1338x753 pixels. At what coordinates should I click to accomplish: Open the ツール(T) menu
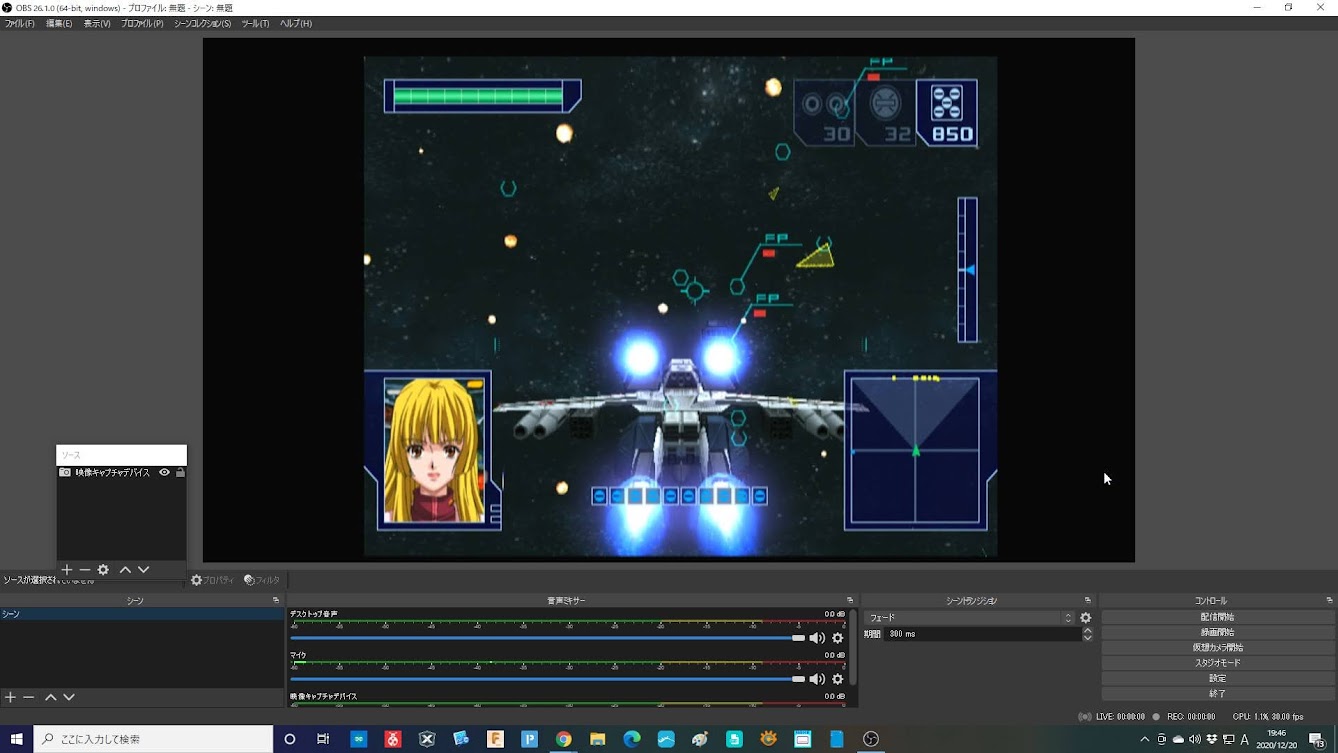[x=255, y=23]
